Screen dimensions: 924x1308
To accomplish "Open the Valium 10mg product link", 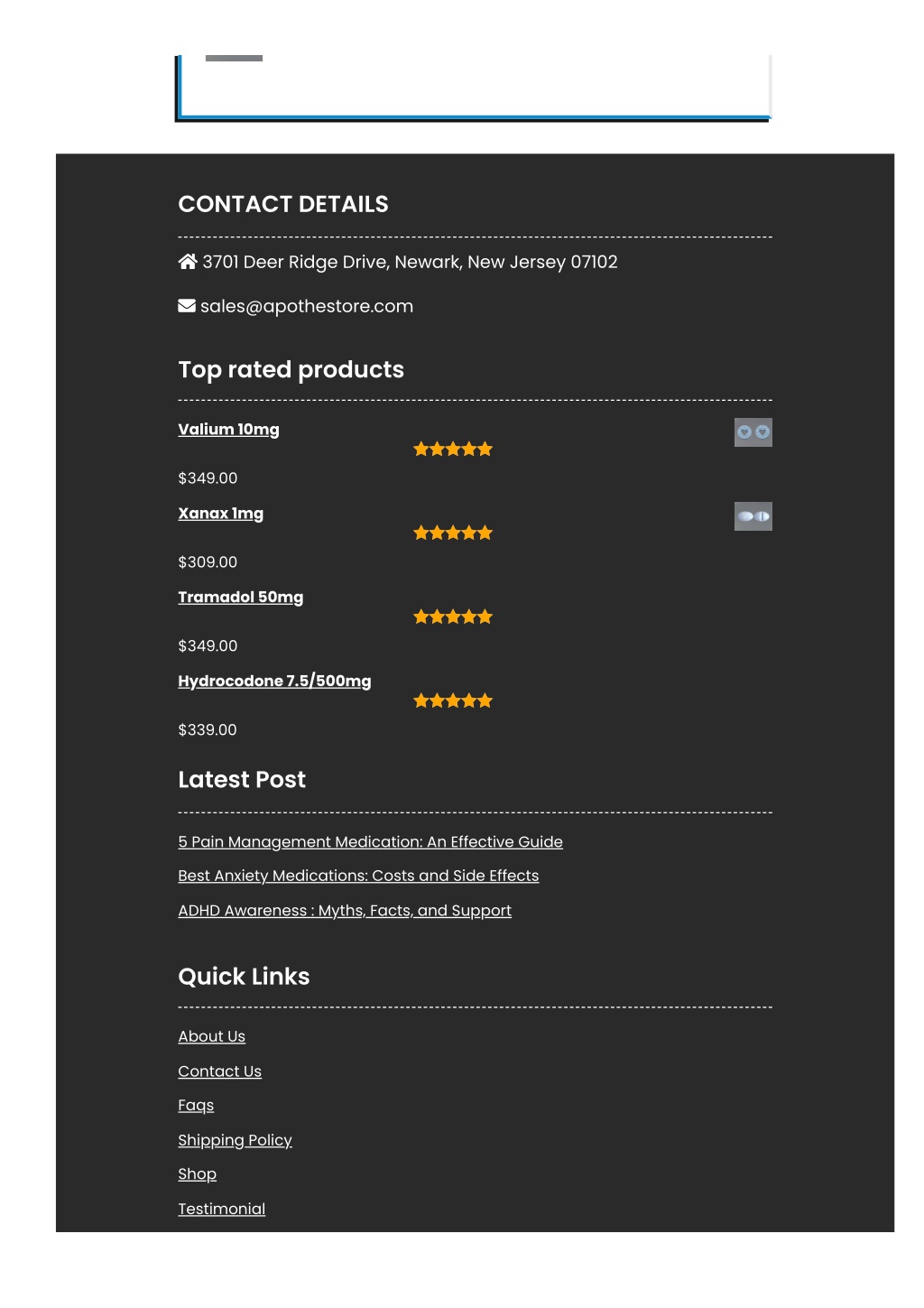I will (228, 430).
